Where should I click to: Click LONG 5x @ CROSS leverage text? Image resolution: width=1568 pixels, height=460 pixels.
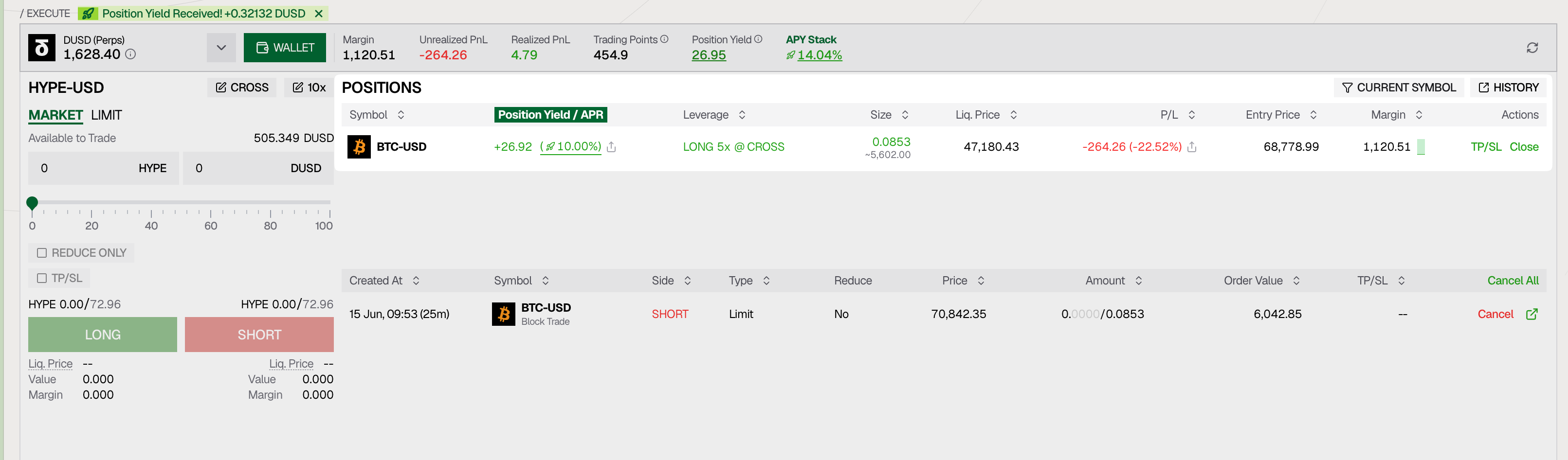click(x=733, y=147)
